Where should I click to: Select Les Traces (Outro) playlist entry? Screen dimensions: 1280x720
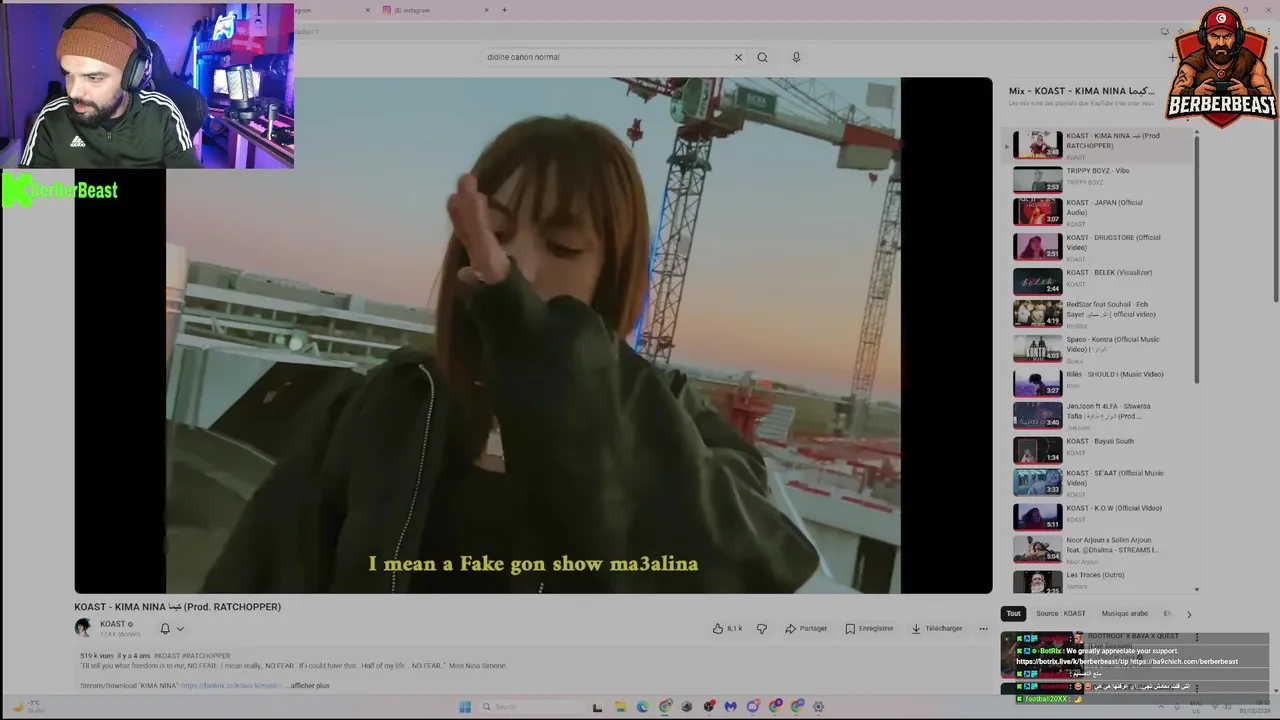tap(1098, 581)
